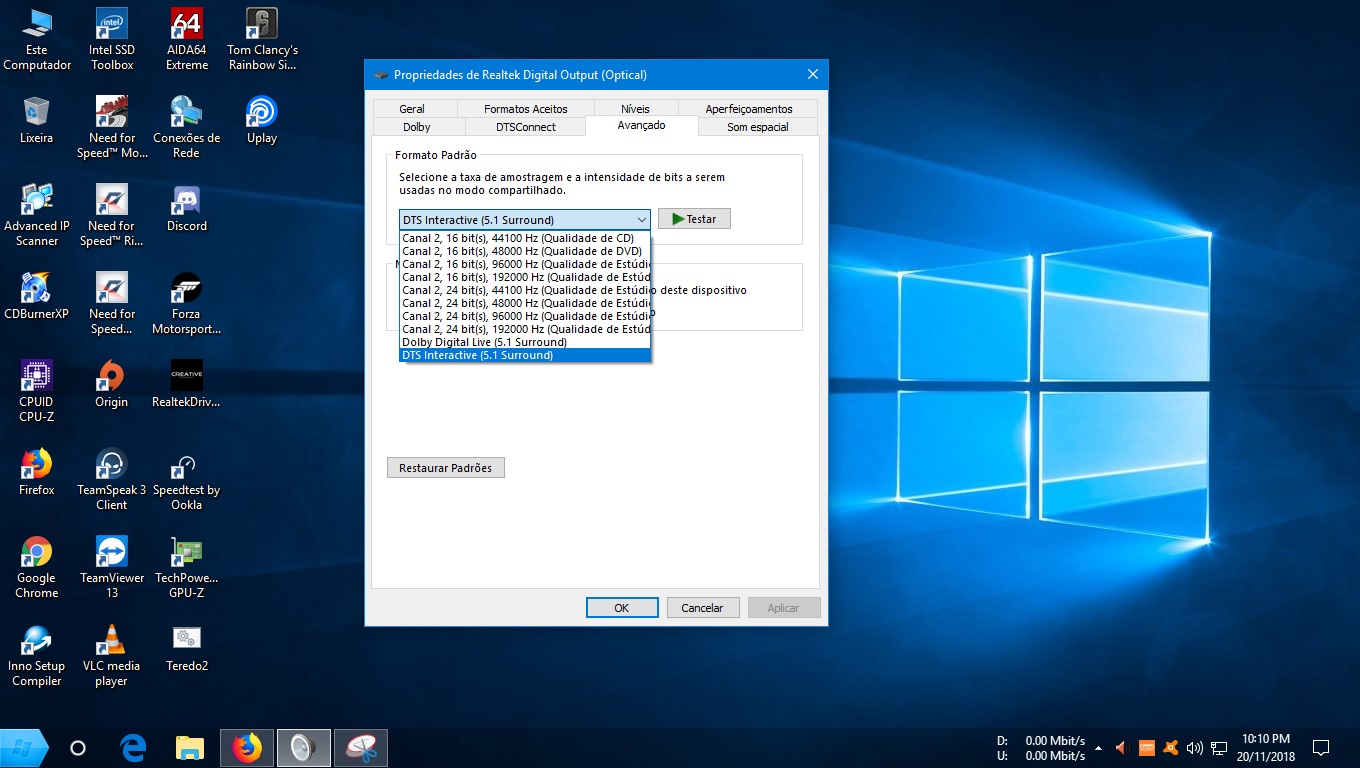
Task: Open the system volume tray icon
Action: [x=1195, y=748]
